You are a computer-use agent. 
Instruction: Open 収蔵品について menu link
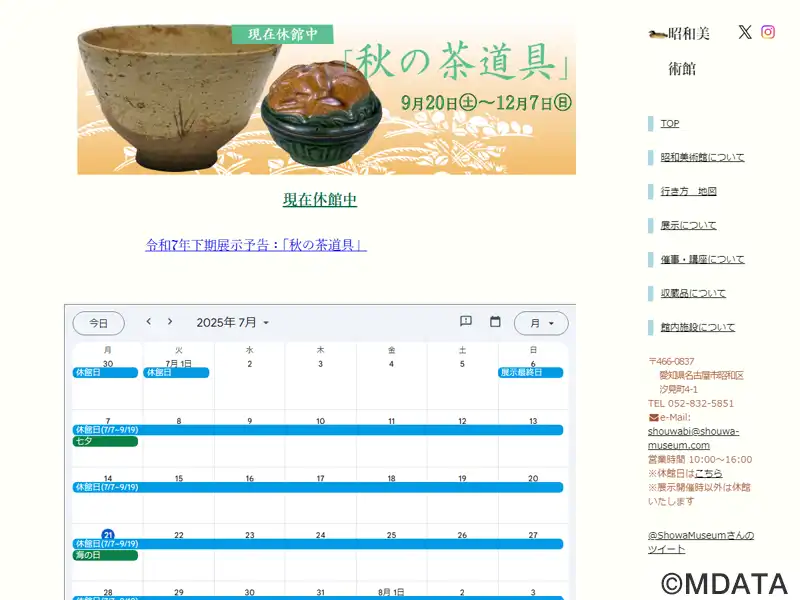tap(693, 293)
